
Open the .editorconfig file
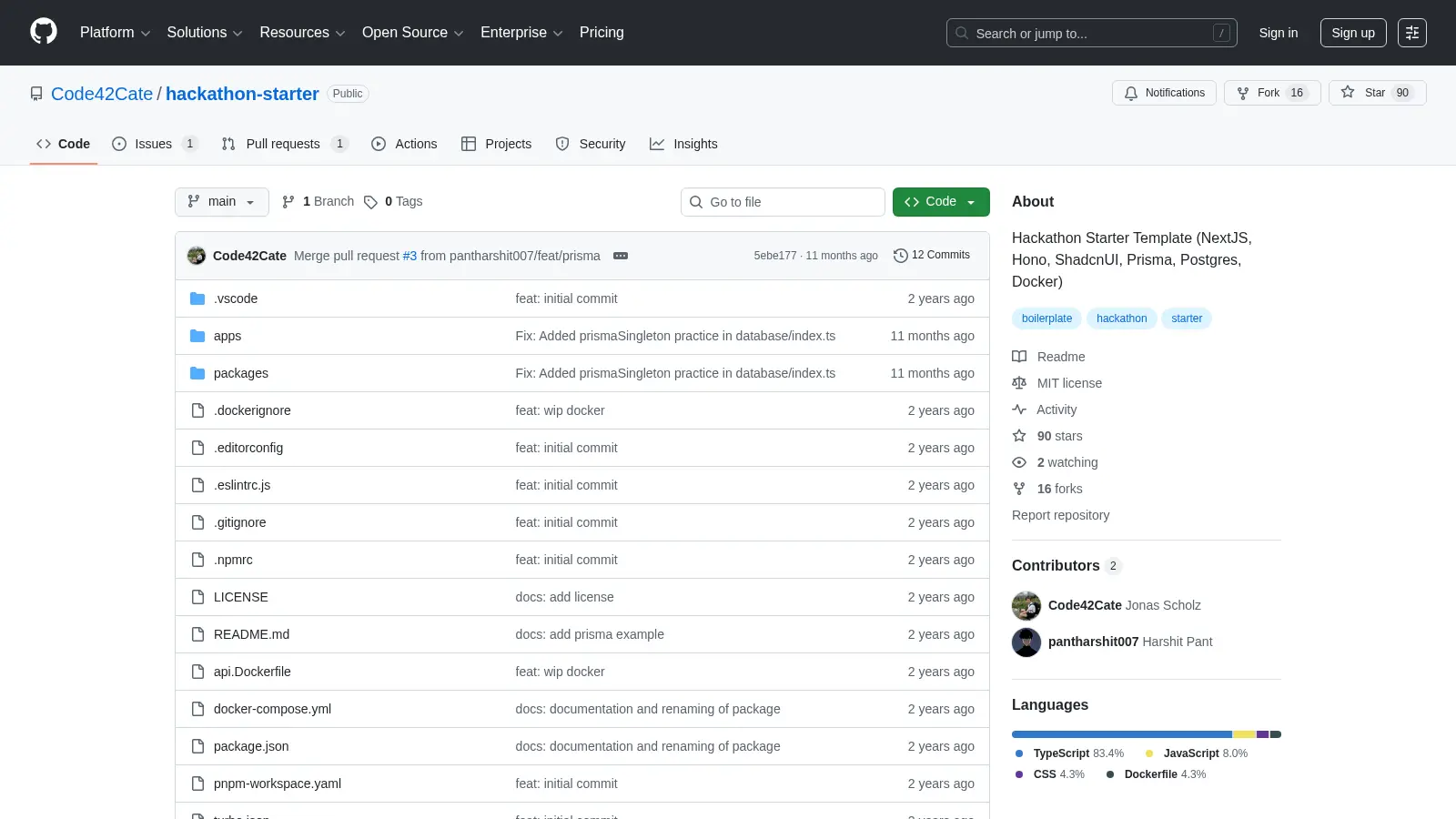click(x=248, y=448)
